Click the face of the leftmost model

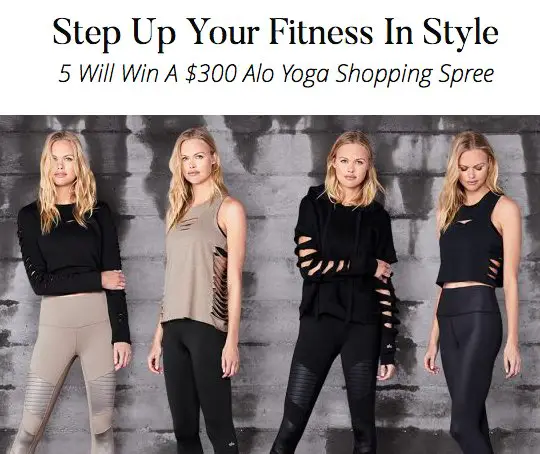63,164
